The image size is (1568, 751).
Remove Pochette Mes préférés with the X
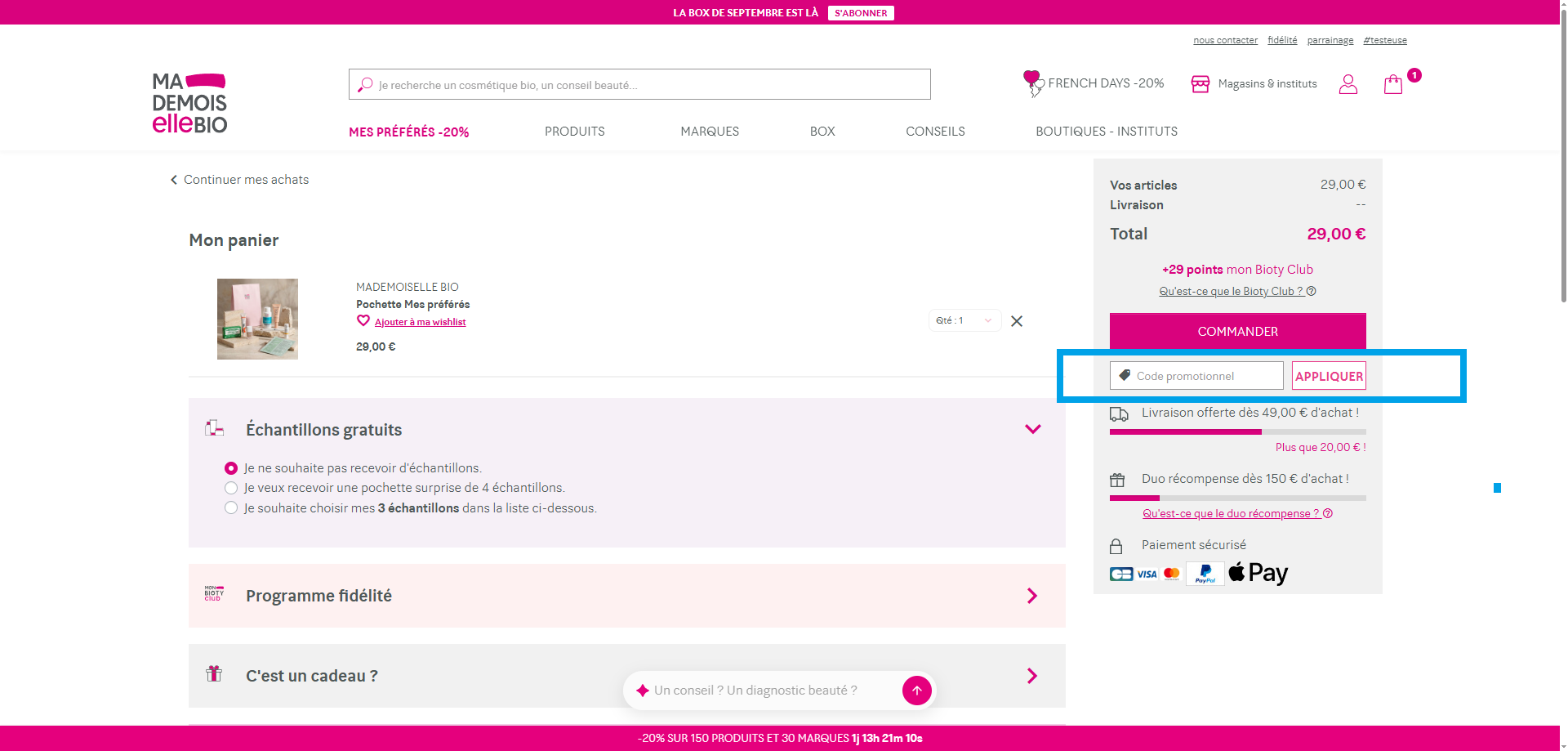(x=1017, y=321)
